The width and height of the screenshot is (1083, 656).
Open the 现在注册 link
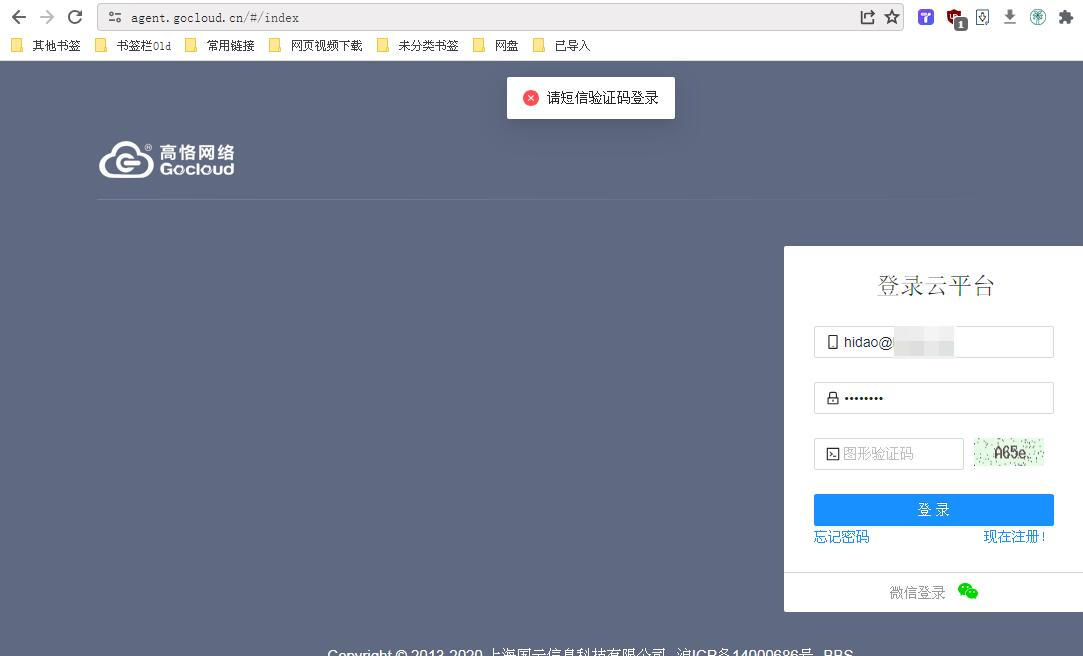point(1015,537)
